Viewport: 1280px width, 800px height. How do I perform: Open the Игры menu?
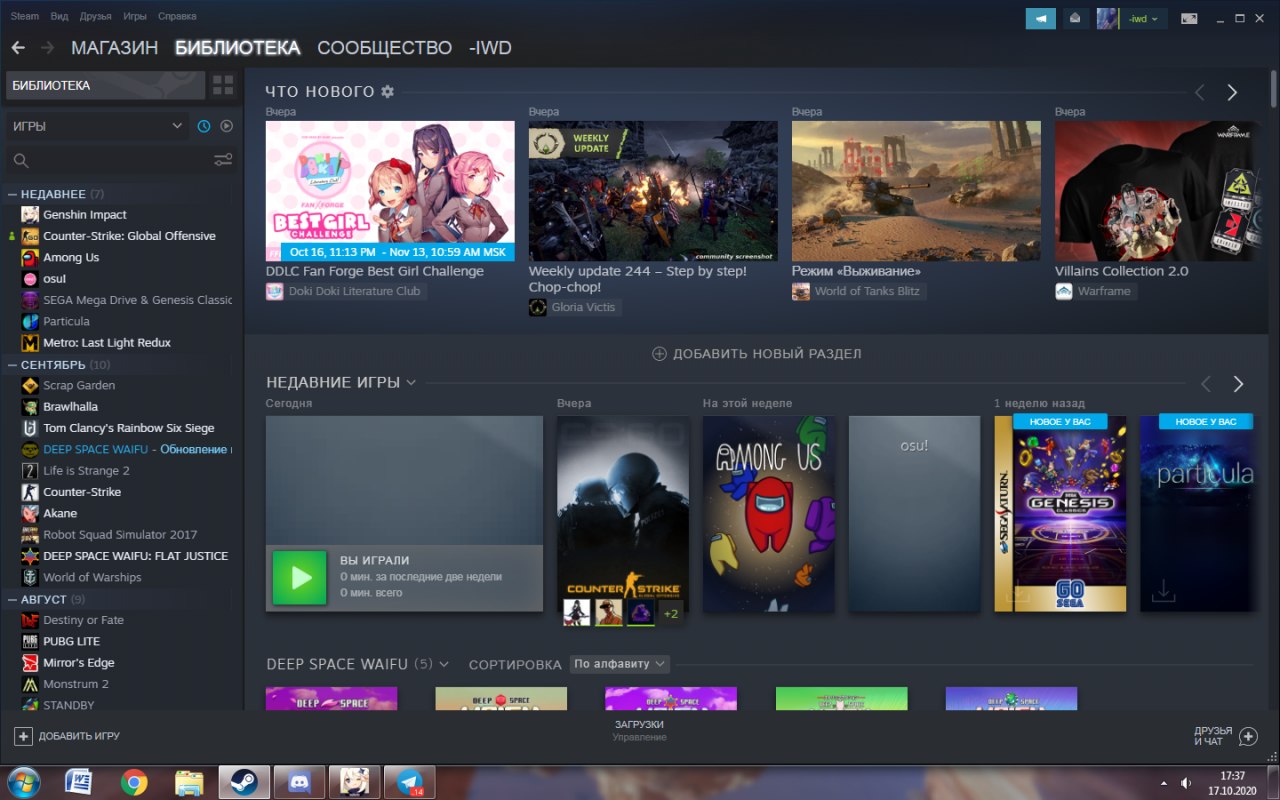coord(135,16)
